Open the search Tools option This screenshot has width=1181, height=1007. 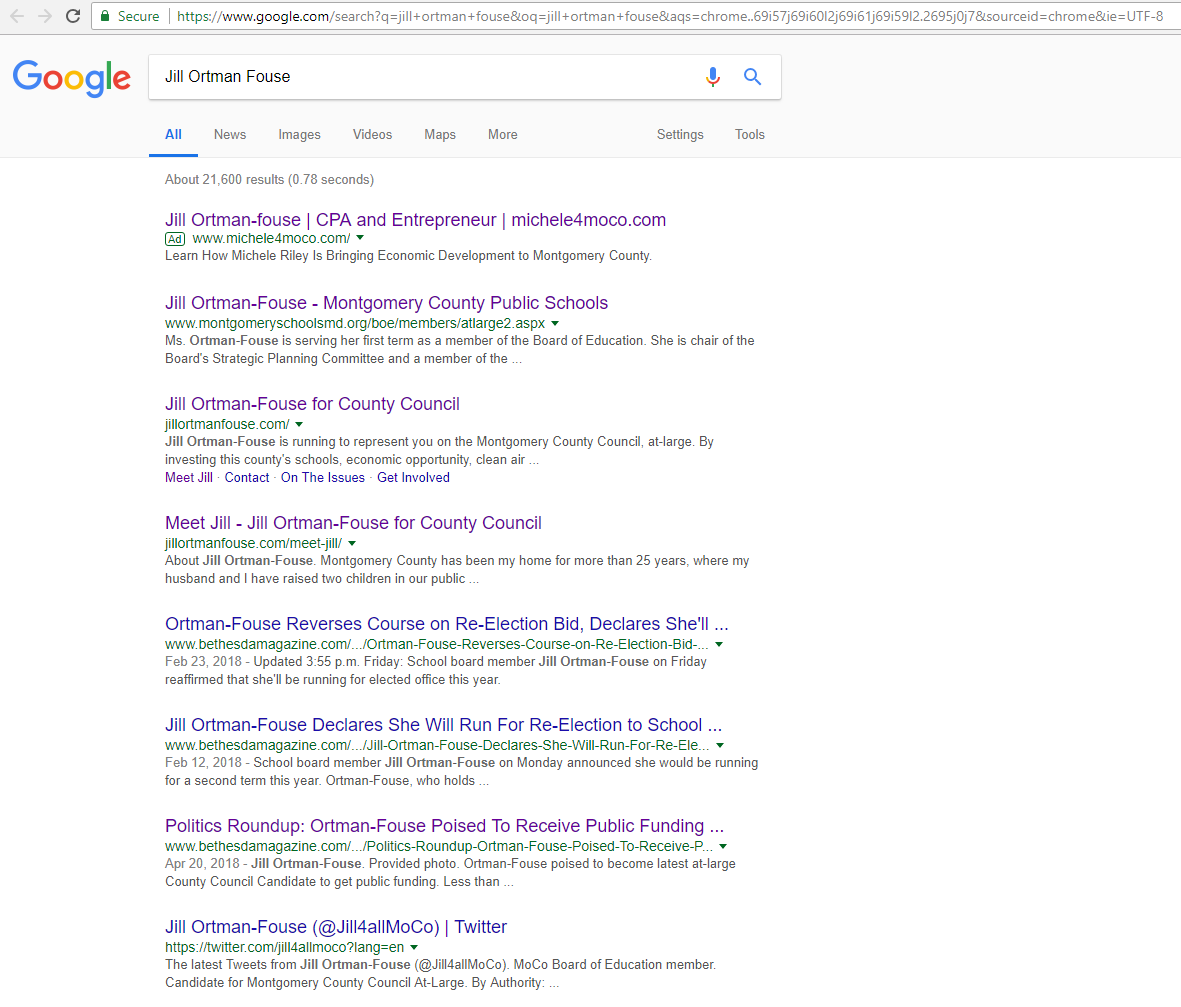[x=749, y=135]
